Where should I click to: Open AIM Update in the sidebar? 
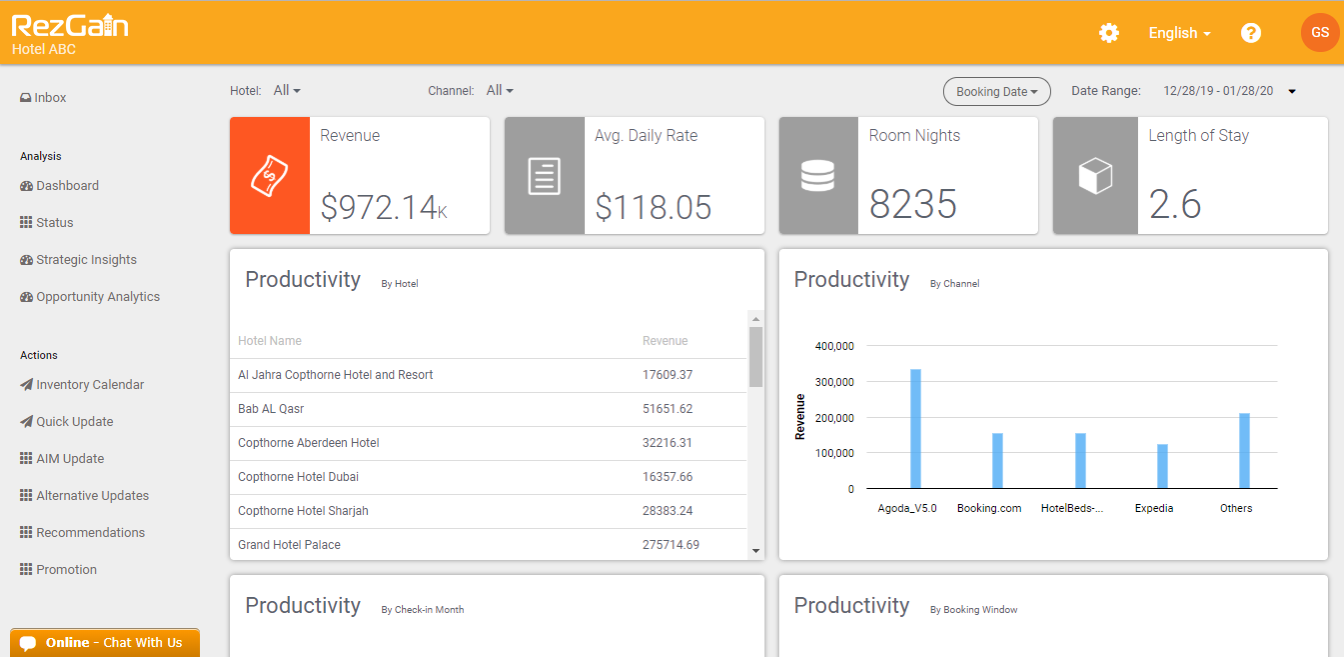62,459
